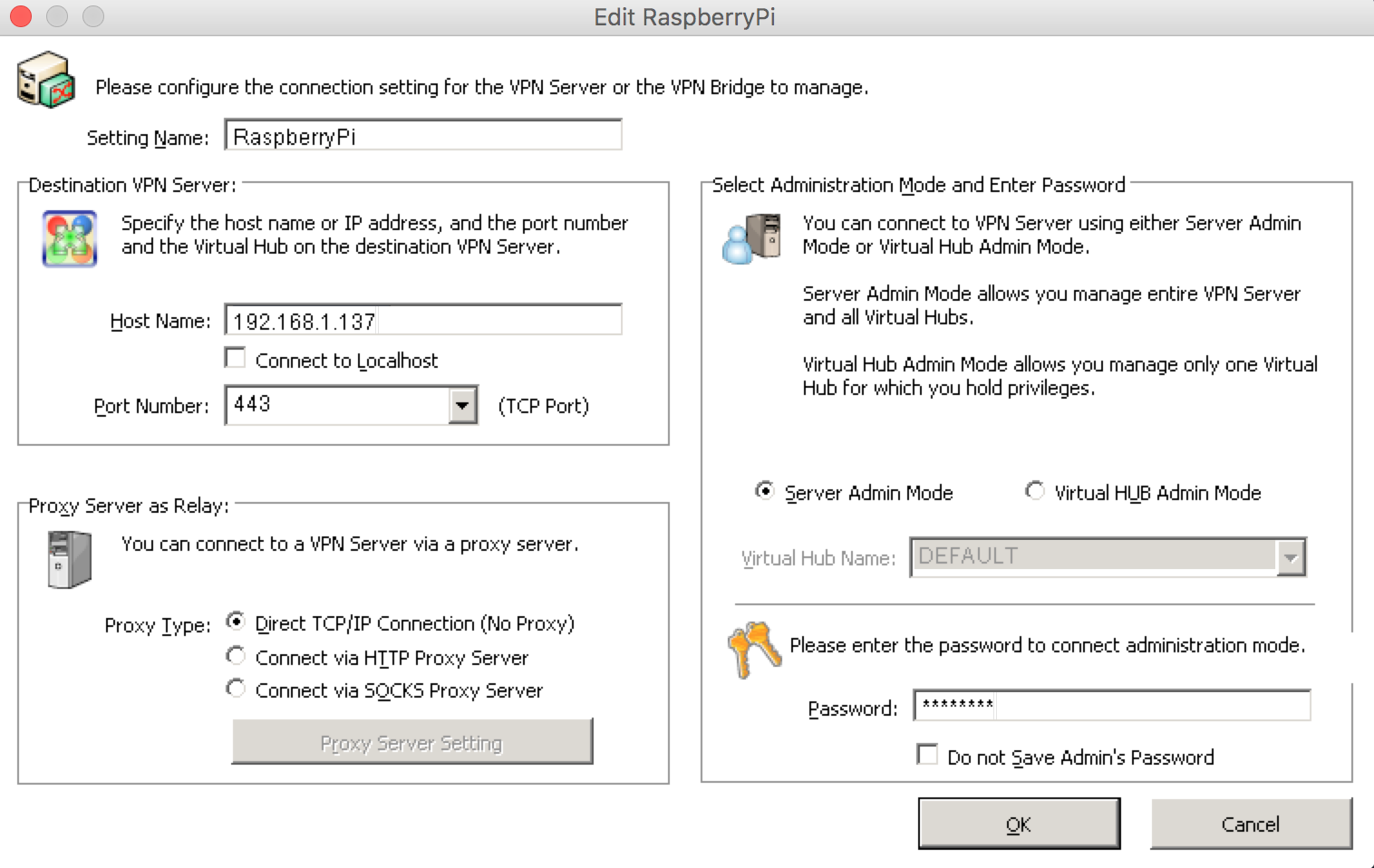Choose Direct TCP/IP Connection (No Proxy)
The width and height of the screenshot is (1374, 868).
click(236, 622)
